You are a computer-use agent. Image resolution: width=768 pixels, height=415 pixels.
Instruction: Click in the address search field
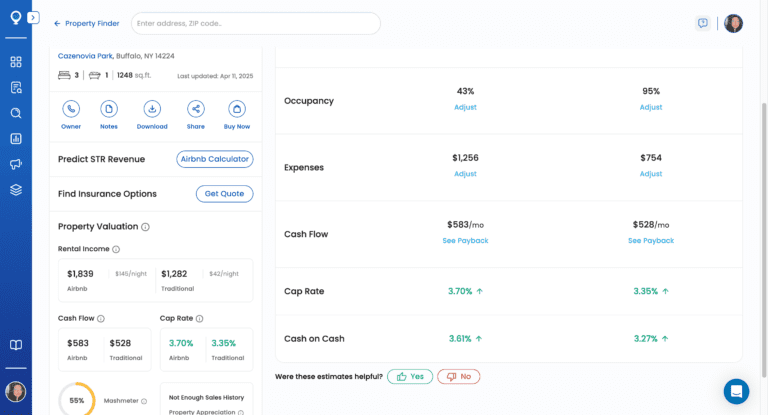[255, 23]
